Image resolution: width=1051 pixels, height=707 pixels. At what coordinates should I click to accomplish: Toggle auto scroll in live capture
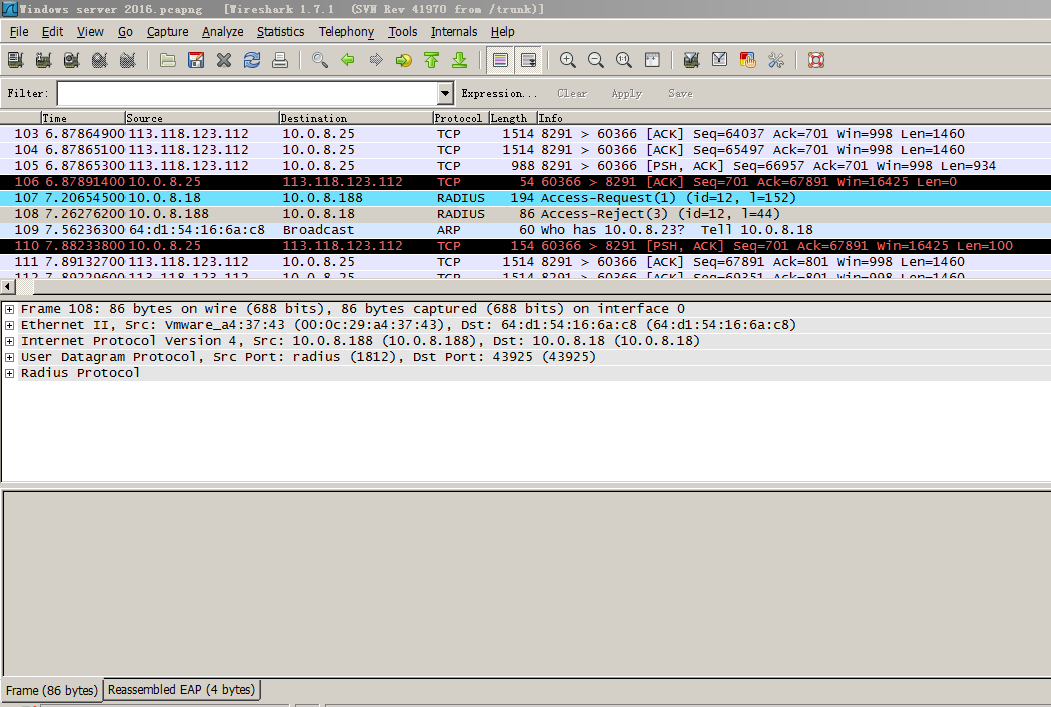coord(528,60)
